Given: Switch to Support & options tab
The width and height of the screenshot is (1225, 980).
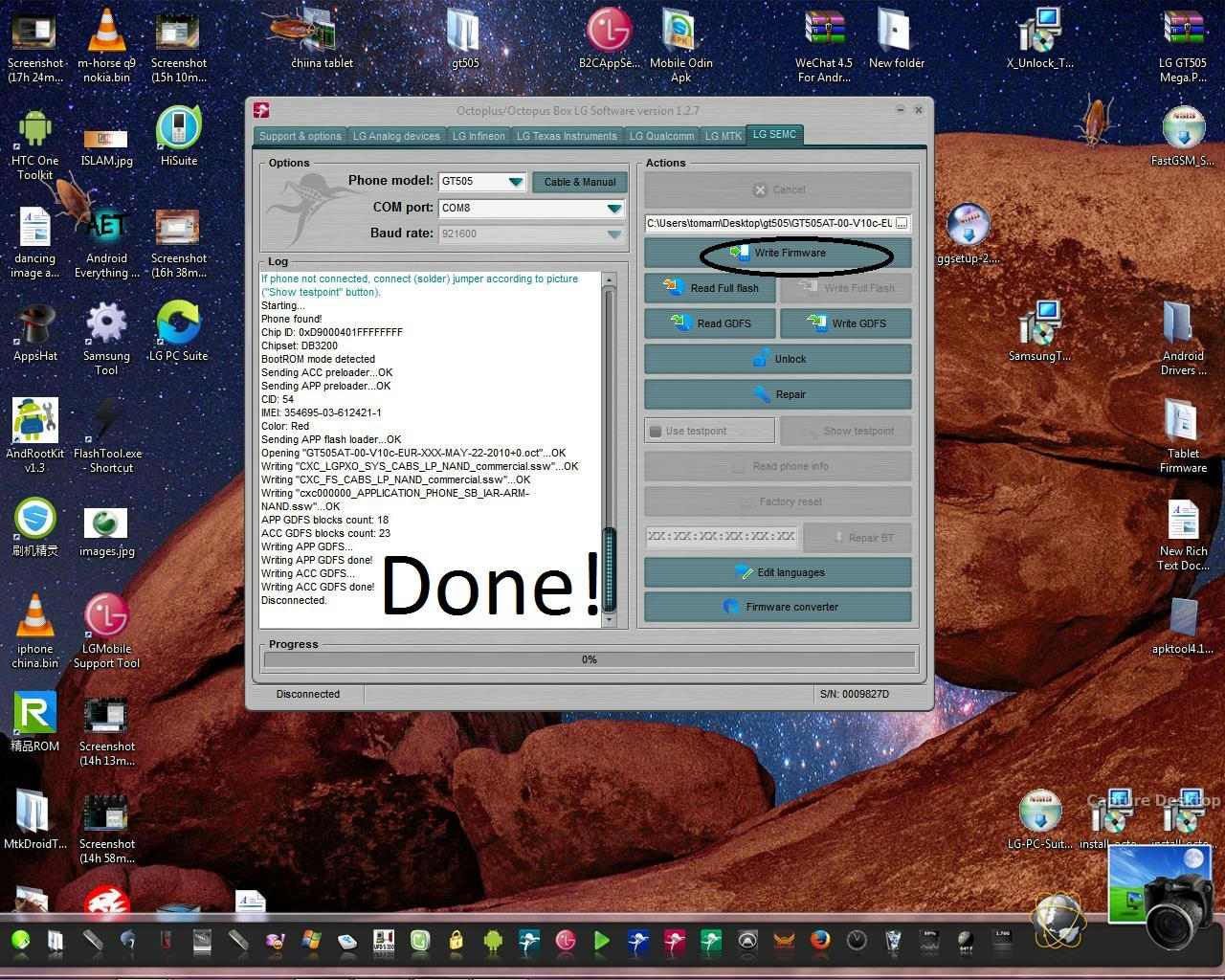Looking at the screenshot, I should (x=300, y=136).
